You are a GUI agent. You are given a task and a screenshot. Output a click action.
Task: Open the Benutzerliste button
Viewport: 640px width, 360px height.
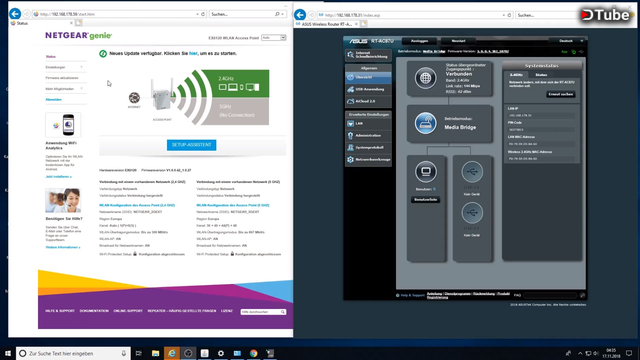click(425, 200)
